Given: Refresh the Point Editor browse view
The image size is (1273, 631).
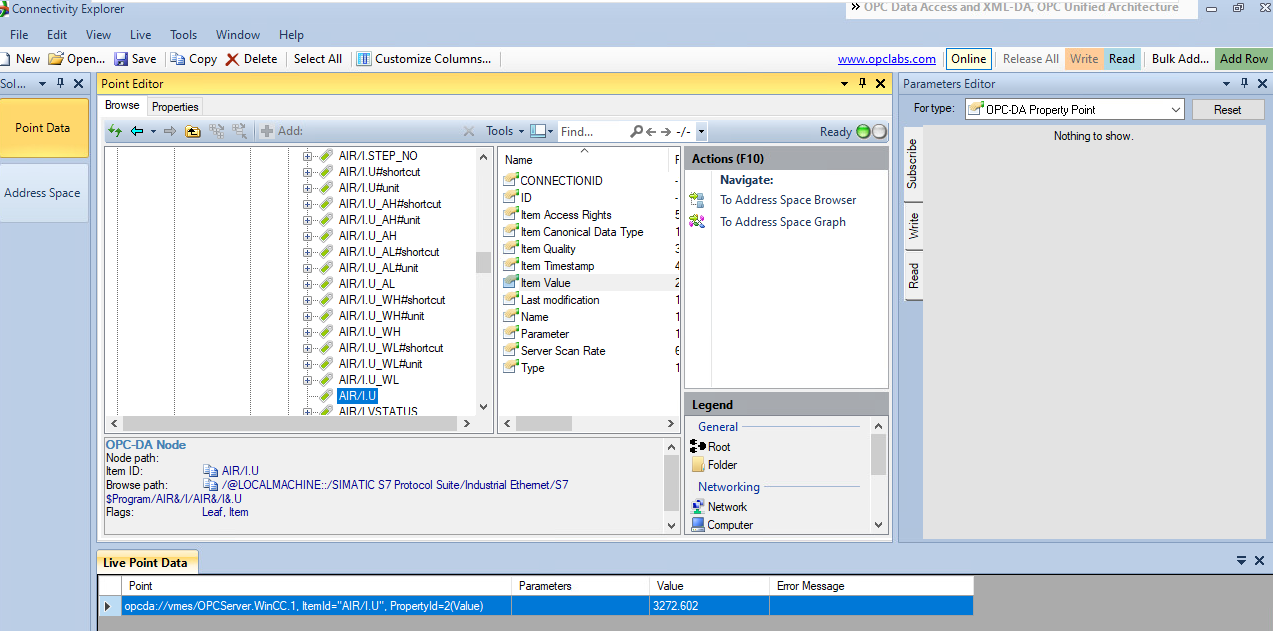Looking at the screenshot, I should point(115,131).
